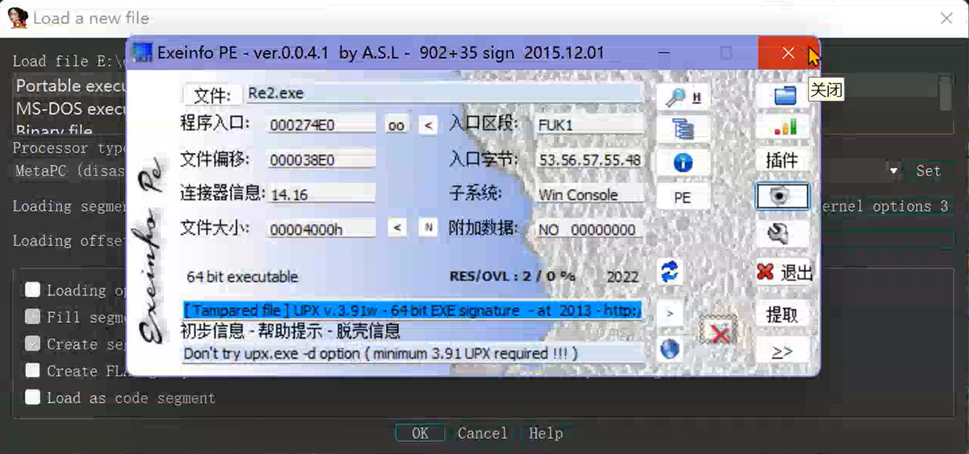Click the < button beside entry point
Image resolution: width=969 pixels, height=454 pixels.
coord(428,125)
